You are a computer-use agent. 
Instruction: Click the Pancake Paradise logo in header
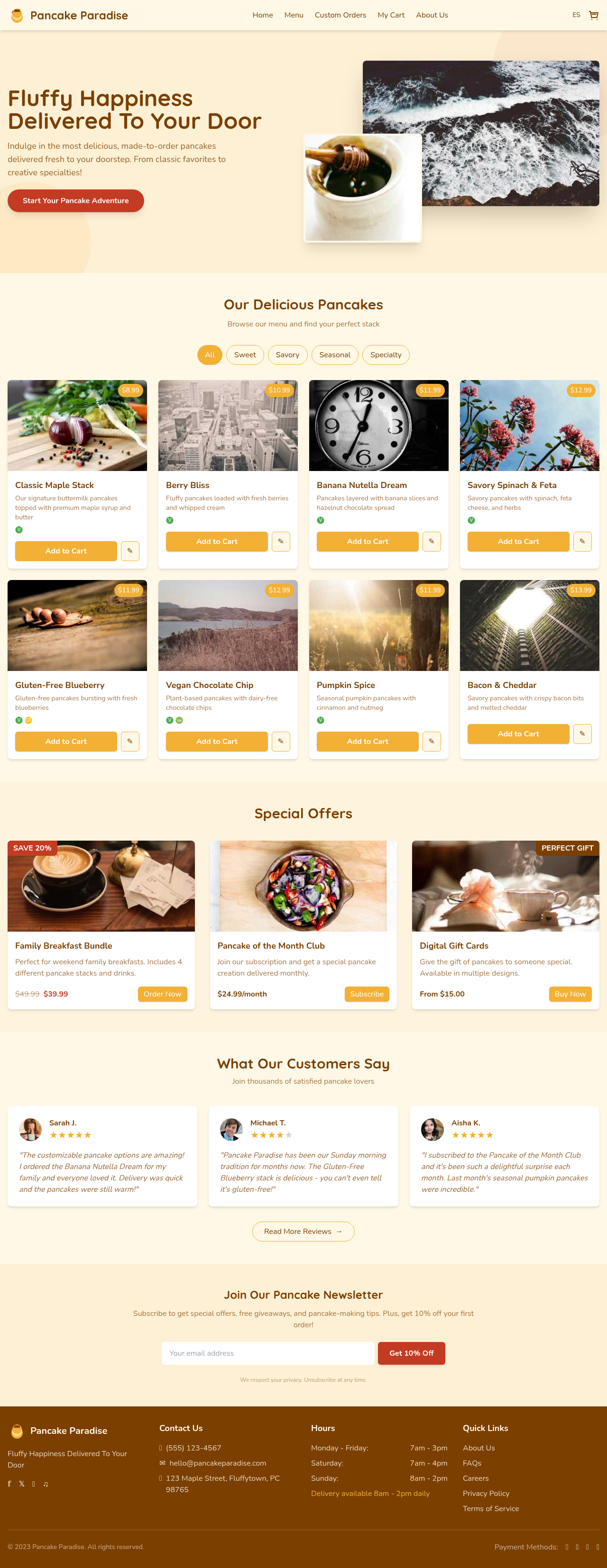tap(70, 15)
